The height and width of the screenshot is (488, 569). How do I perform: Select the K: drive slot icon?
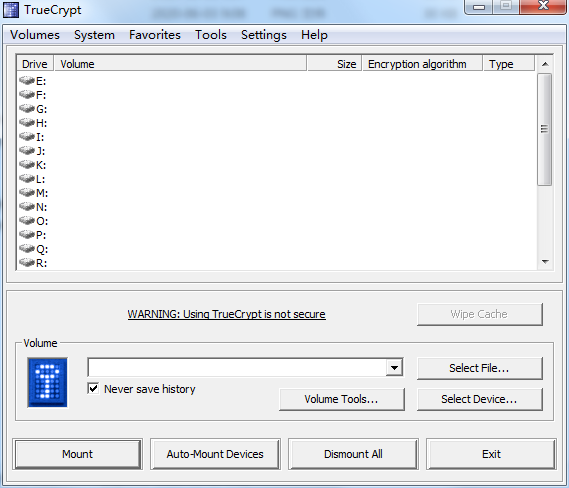click(27, 165)
